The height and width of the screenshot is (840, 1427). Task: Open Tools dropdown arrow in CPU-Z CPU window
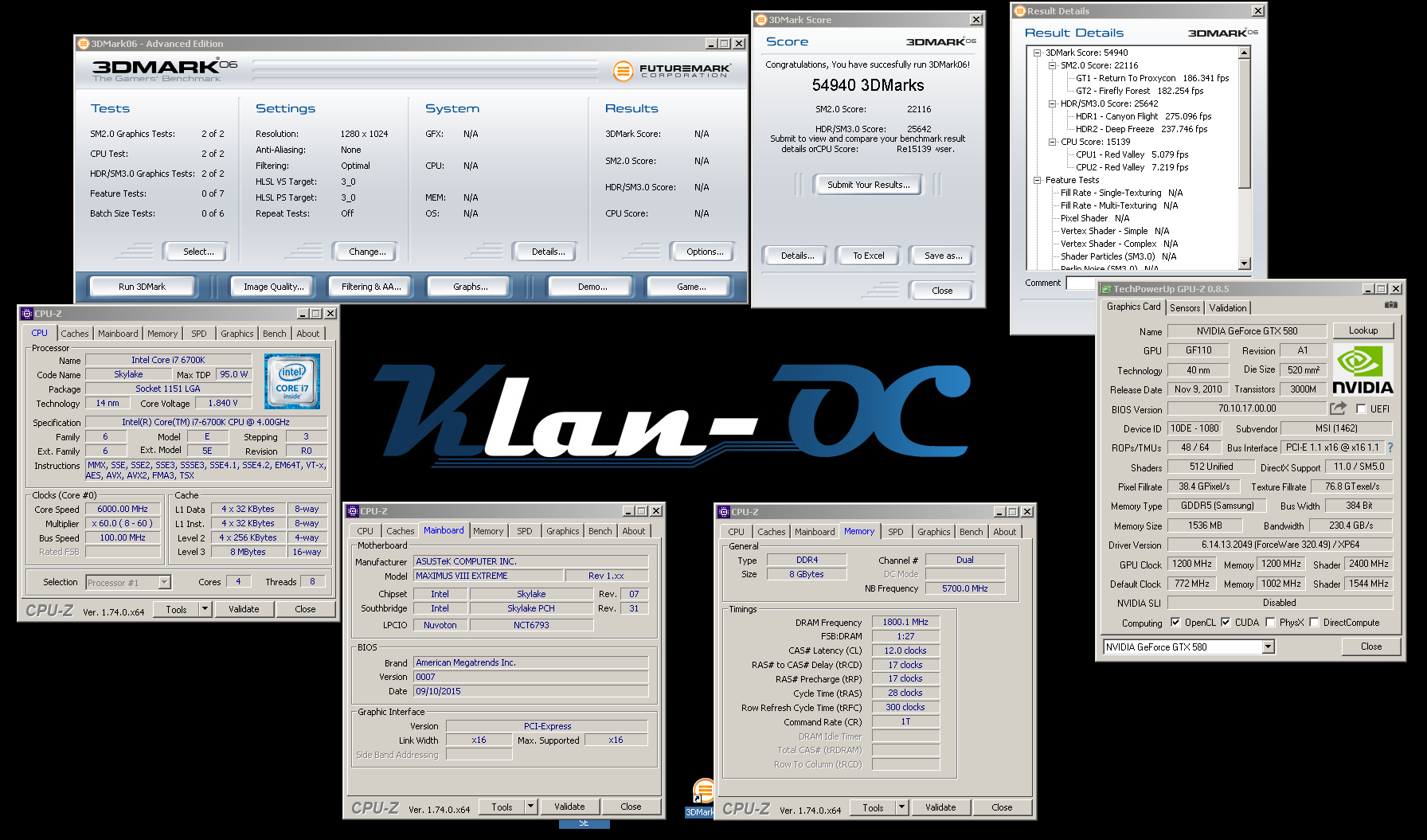(x=205, y=609)
